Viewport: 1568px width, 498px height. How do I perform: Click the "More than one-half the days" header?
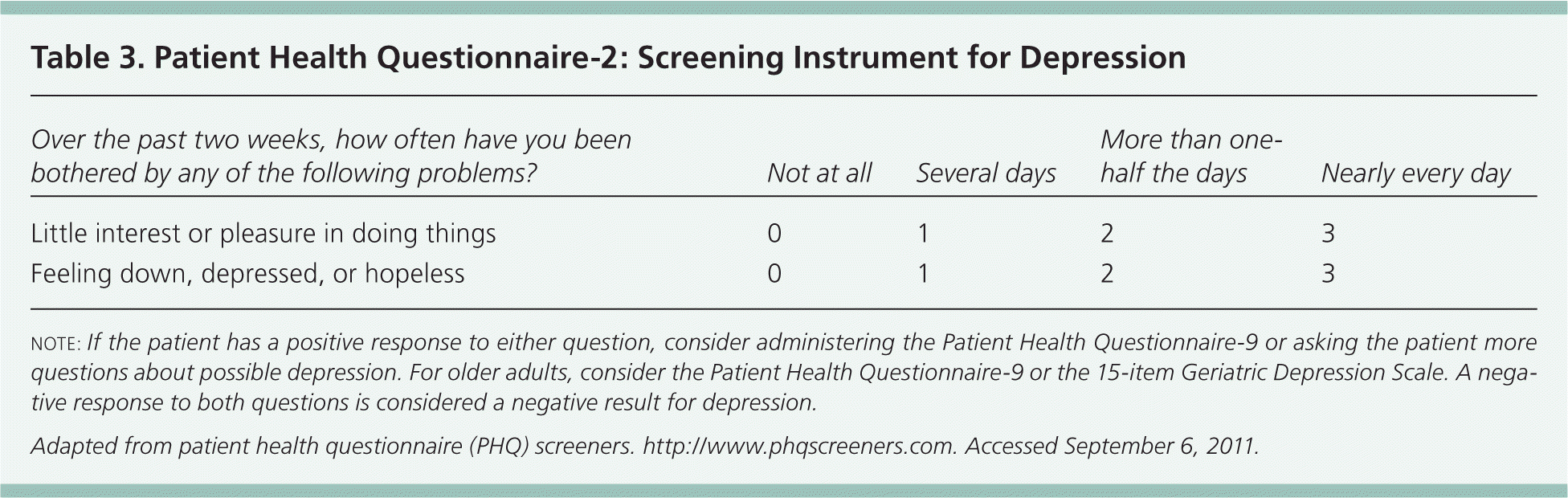[x=1189, y=157]
